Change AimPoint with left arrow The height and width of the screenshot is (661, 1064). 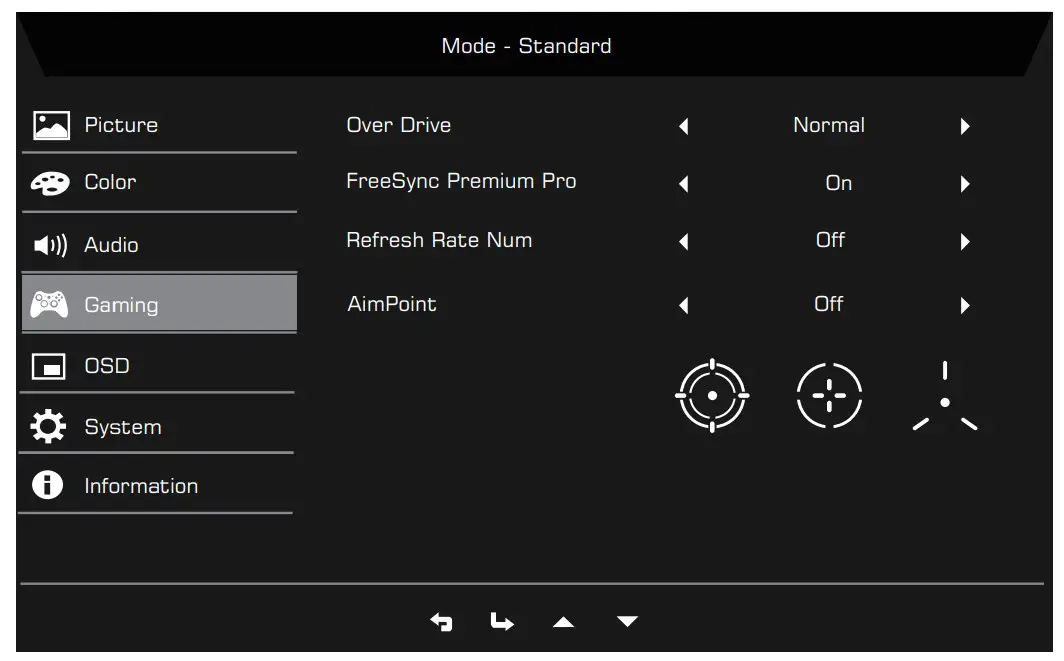[684, 305]
